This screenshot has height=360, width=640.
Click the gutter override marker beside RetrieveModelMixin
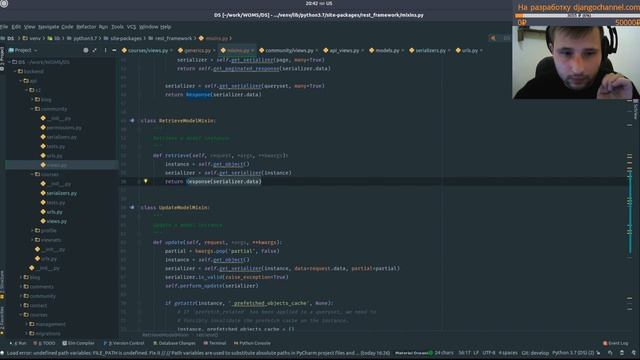132,121
